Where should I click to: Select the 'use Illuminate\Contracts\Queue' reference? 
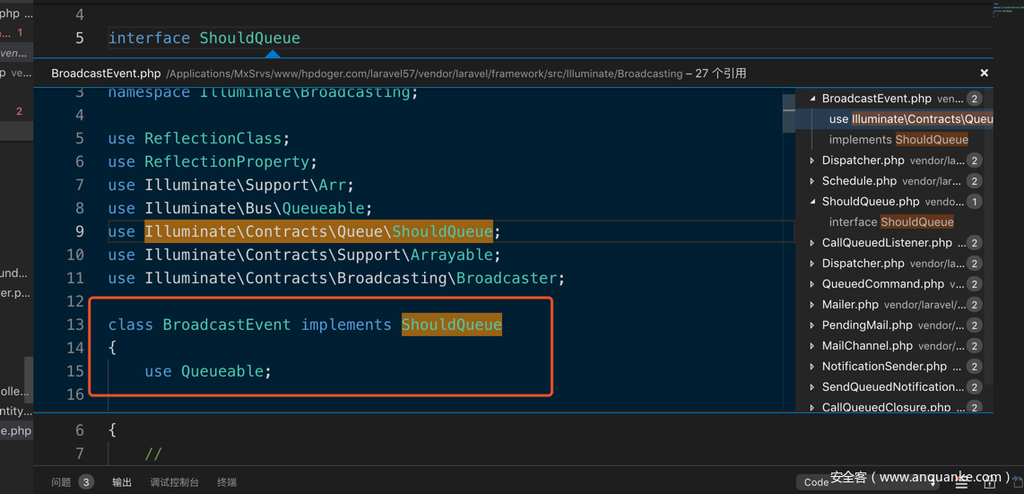pos(910,119)
